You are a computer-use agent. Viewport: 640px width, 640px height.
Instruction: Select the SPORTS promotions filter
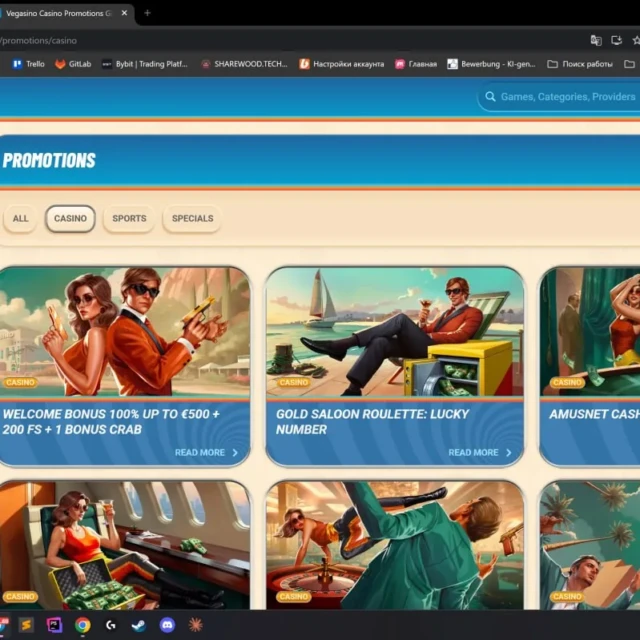129,219
